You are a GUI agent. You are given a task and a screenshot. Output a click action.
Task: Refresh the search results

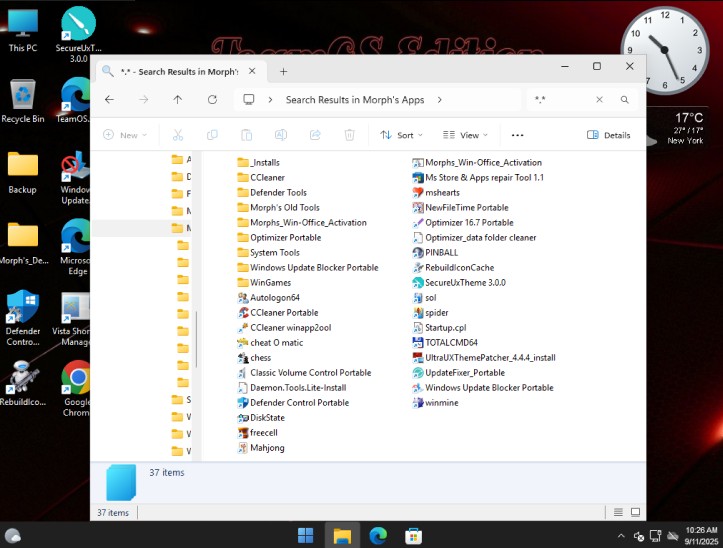212,100
